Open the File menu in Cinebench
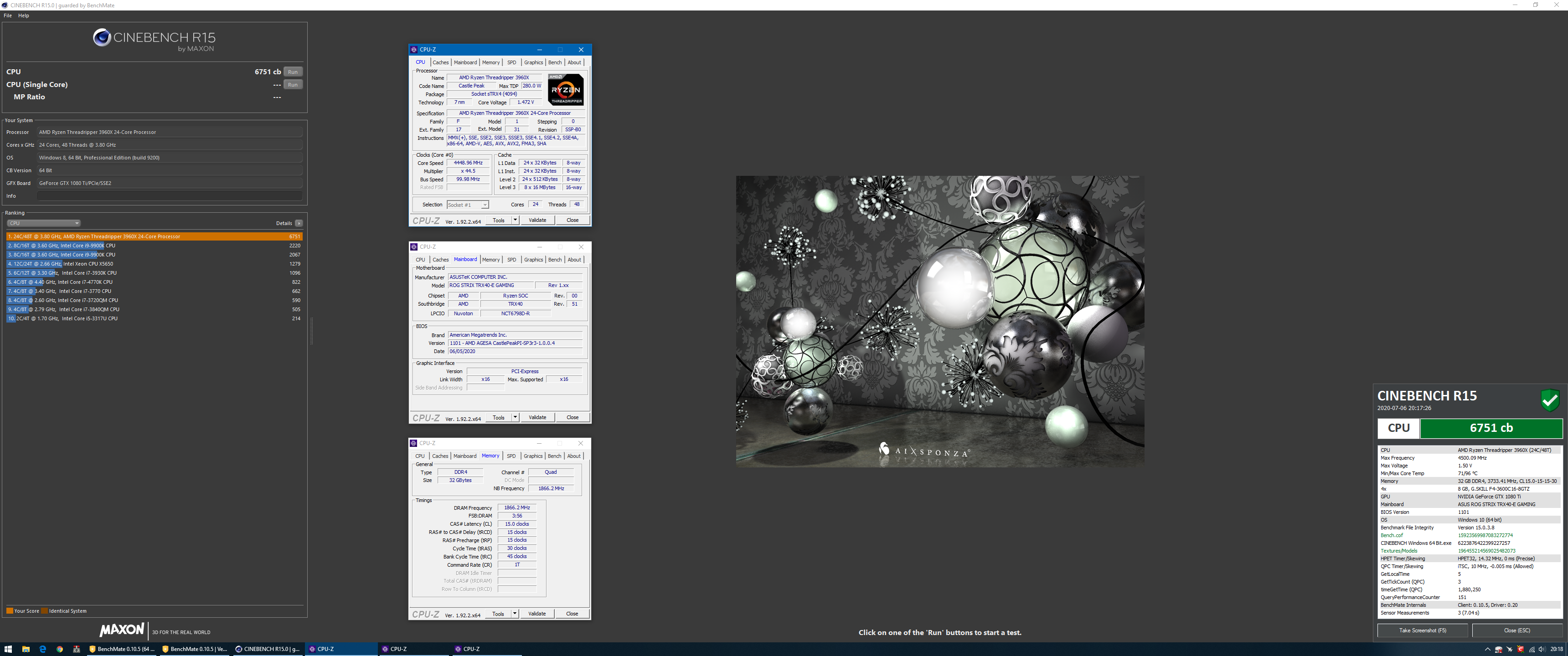 click(8, 16)
